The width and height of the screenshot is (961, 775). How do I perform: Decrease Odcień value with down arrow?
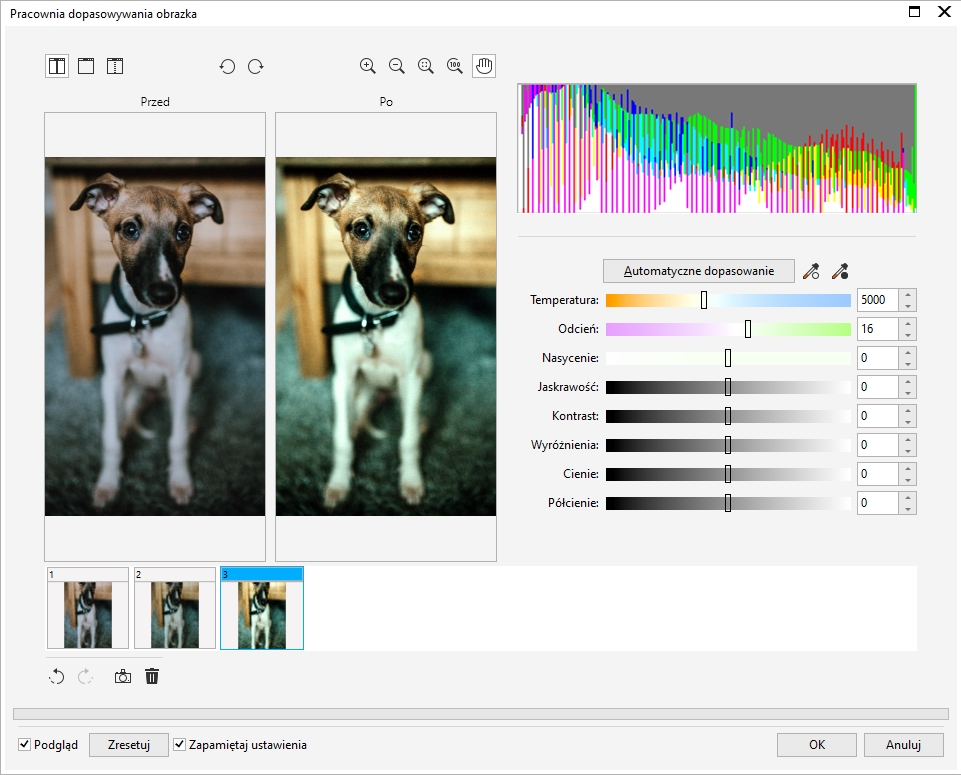[907, 335]
